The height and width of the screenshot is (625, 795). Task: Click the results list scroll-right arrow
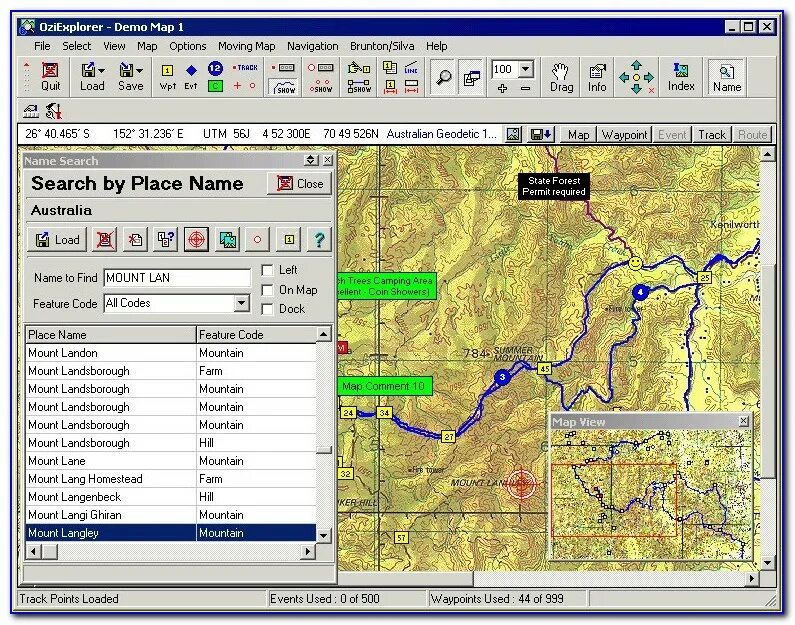(x=307, y=551)
